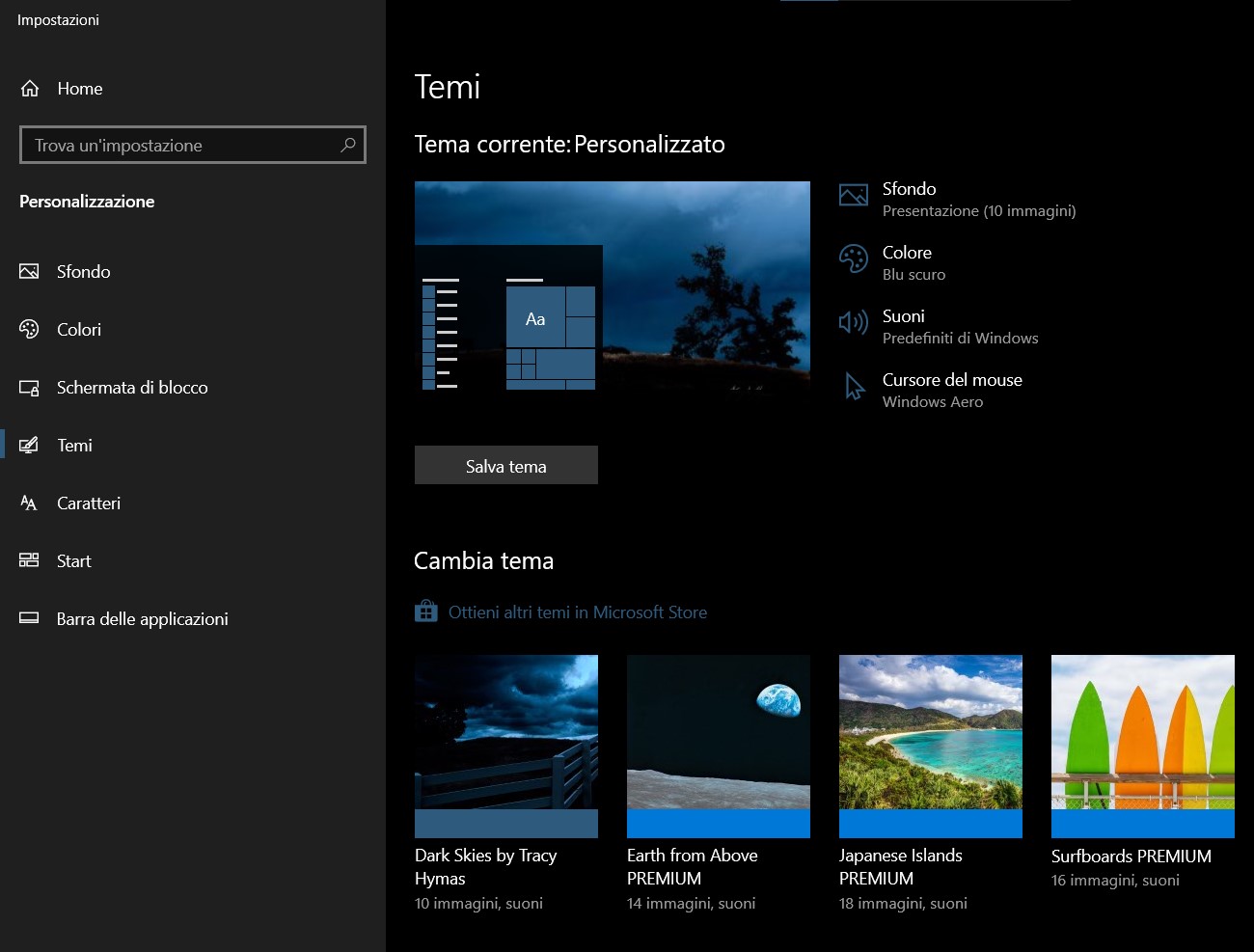Open Cursore del mouse Windows Aero option

click(x=931, y=391)
